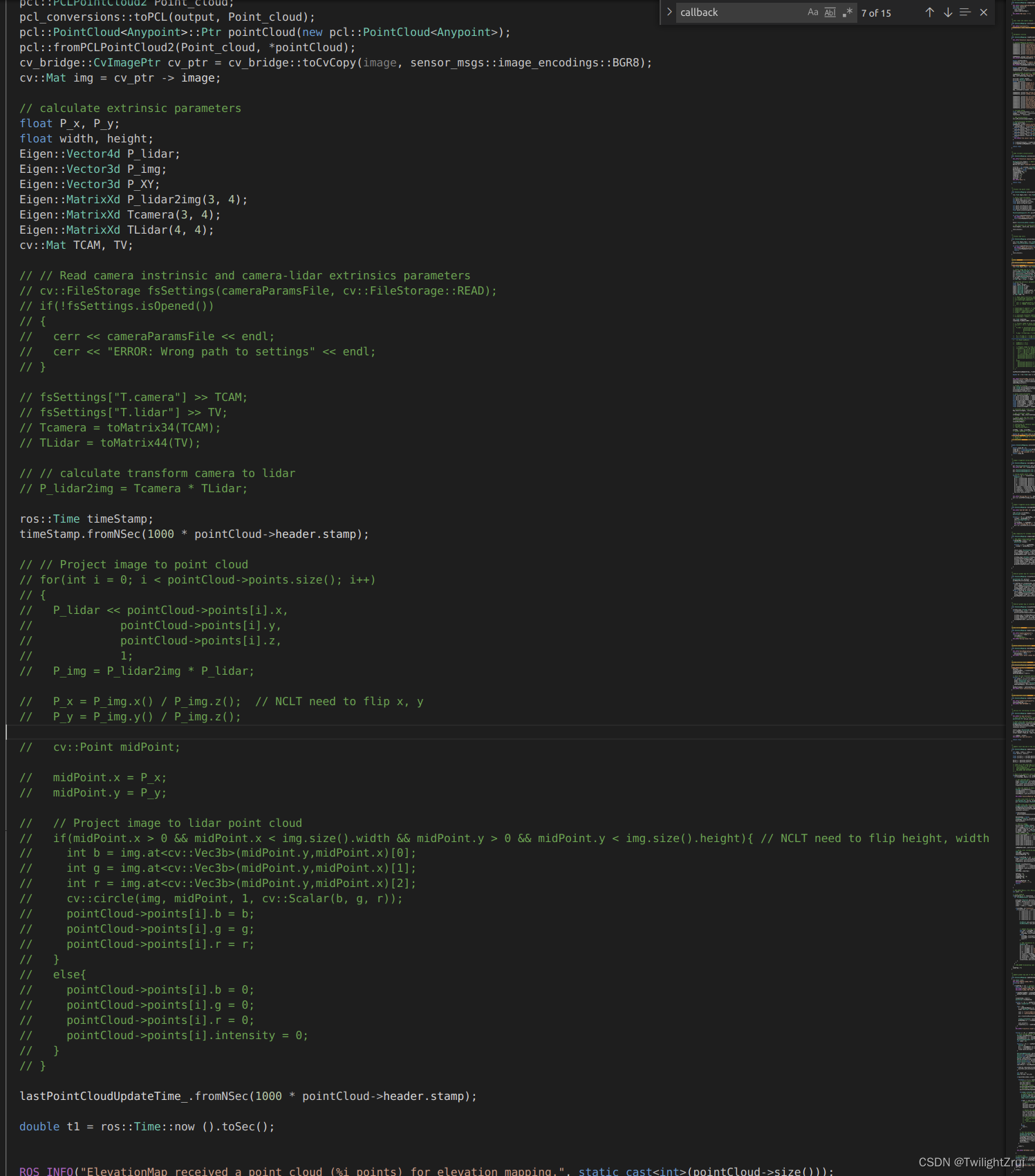1035x1176 pixels.
Task: Go to previous search match
Action: pyautogui.click(x=930, y=12)
